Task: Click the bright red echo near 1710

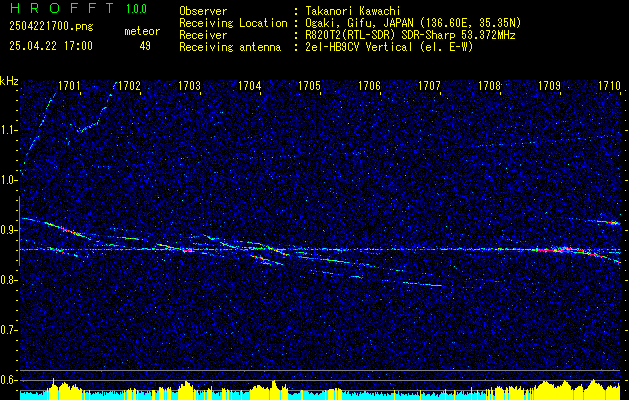Action: 609,222
